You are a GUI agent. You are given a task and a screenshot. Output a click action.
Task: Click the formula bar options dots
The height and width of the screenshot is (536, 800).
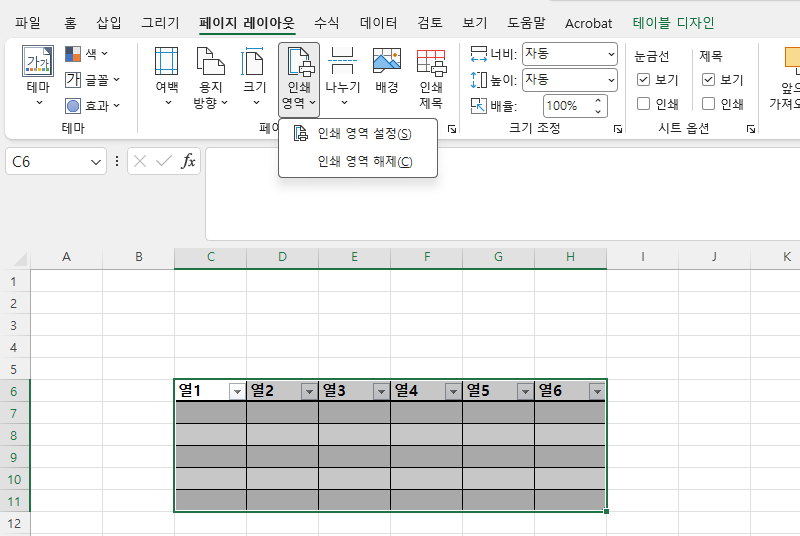click(117, 161)
